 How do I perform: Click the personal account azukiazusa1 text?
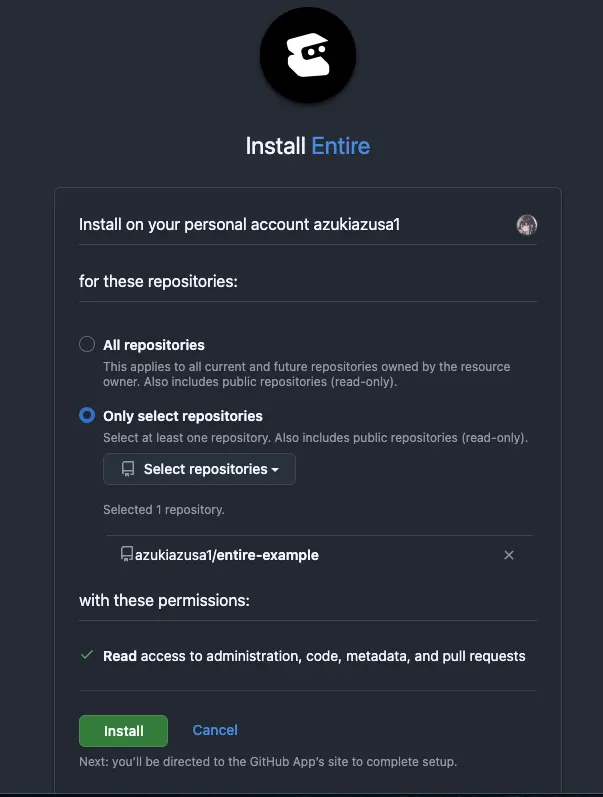[x=239, y=225]
